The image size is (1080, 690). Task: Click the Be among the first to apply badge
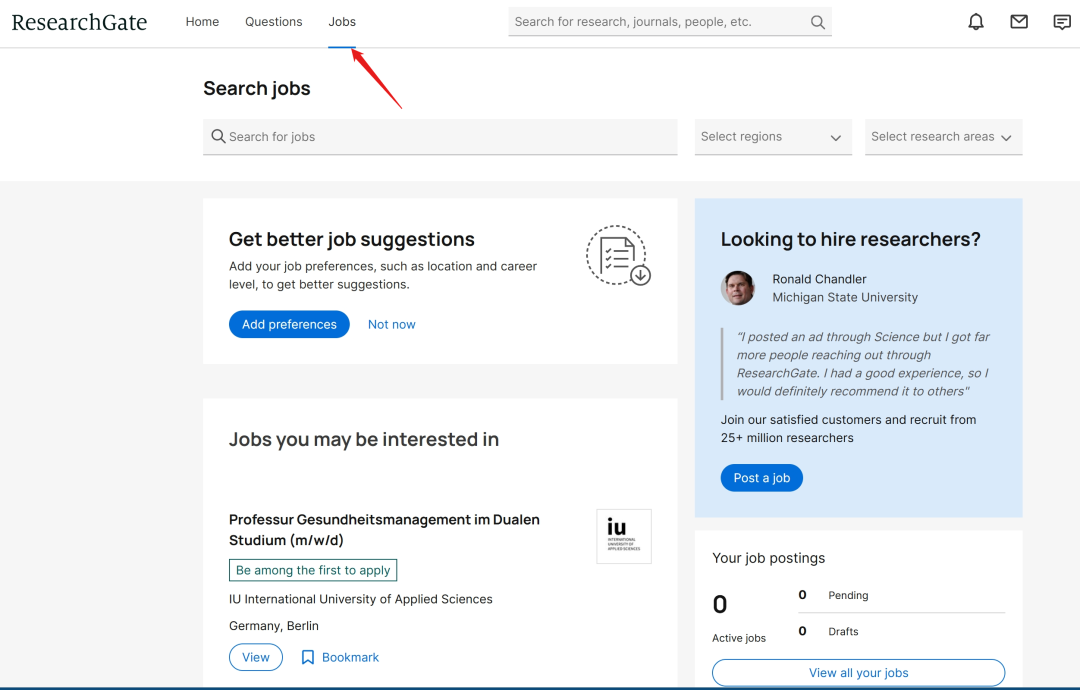(313, 570)
